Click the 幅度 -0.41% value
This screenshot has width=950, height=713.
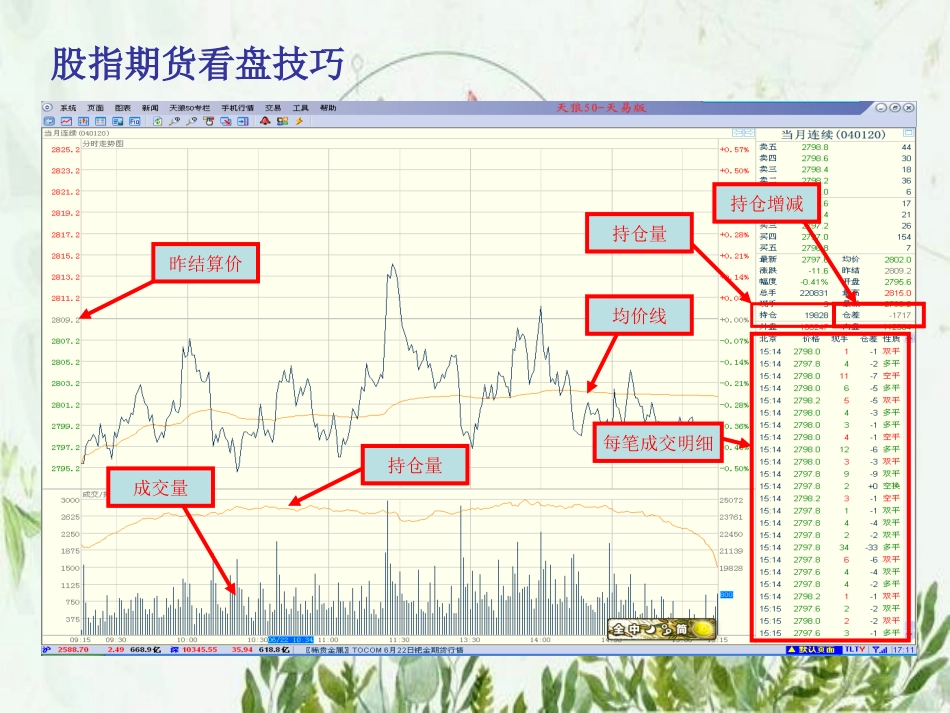814,282
